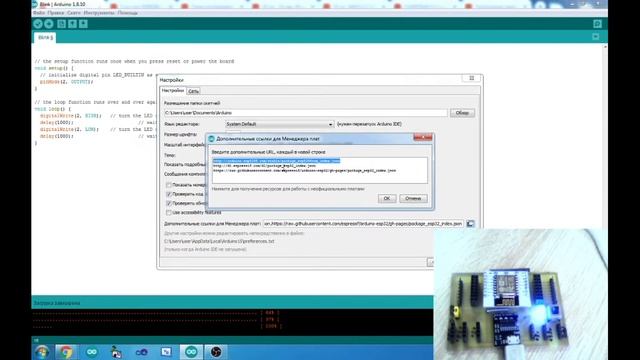Open the sketch tab dropdown arrow
Image resolution: width=640 pixels, height=360 pixels.
coord(596,37)
